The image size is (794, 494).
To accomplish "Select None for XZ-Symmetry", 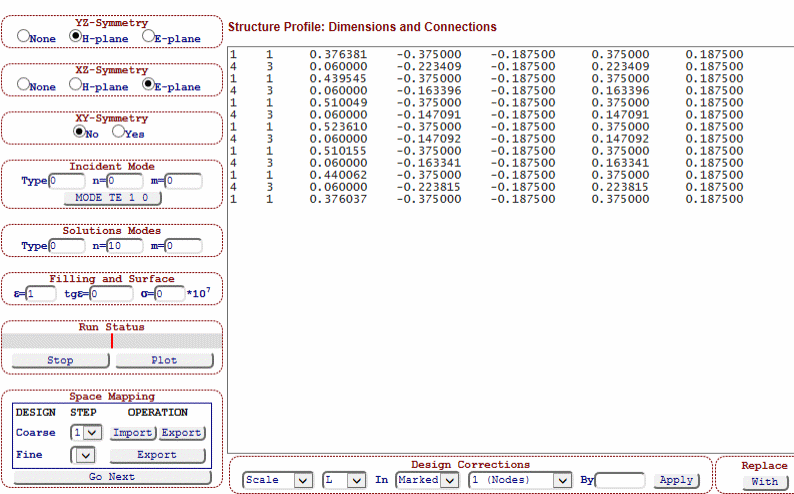I will click(23, 85).
